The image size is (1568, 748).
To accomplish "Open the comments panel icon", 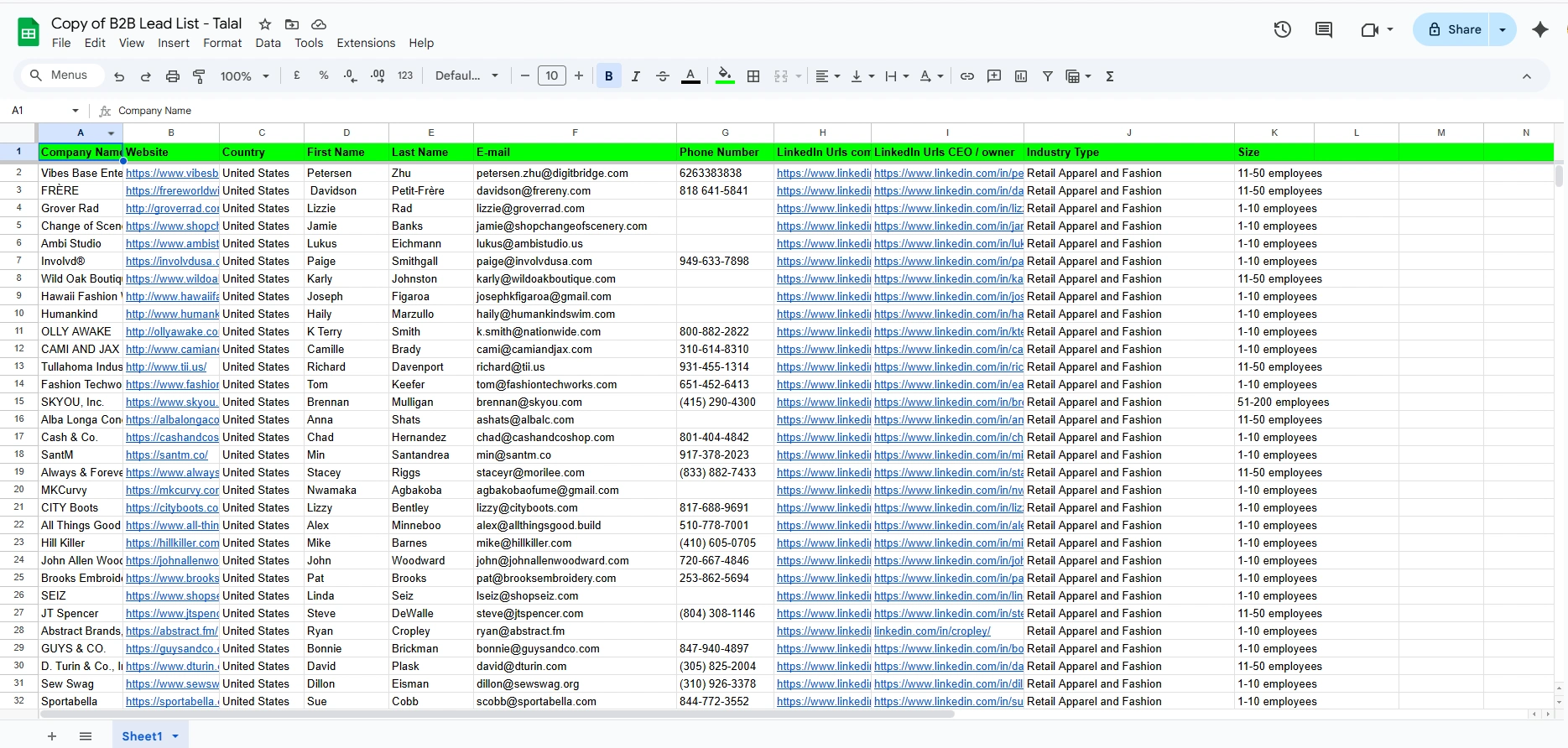I will point(1324,29).
